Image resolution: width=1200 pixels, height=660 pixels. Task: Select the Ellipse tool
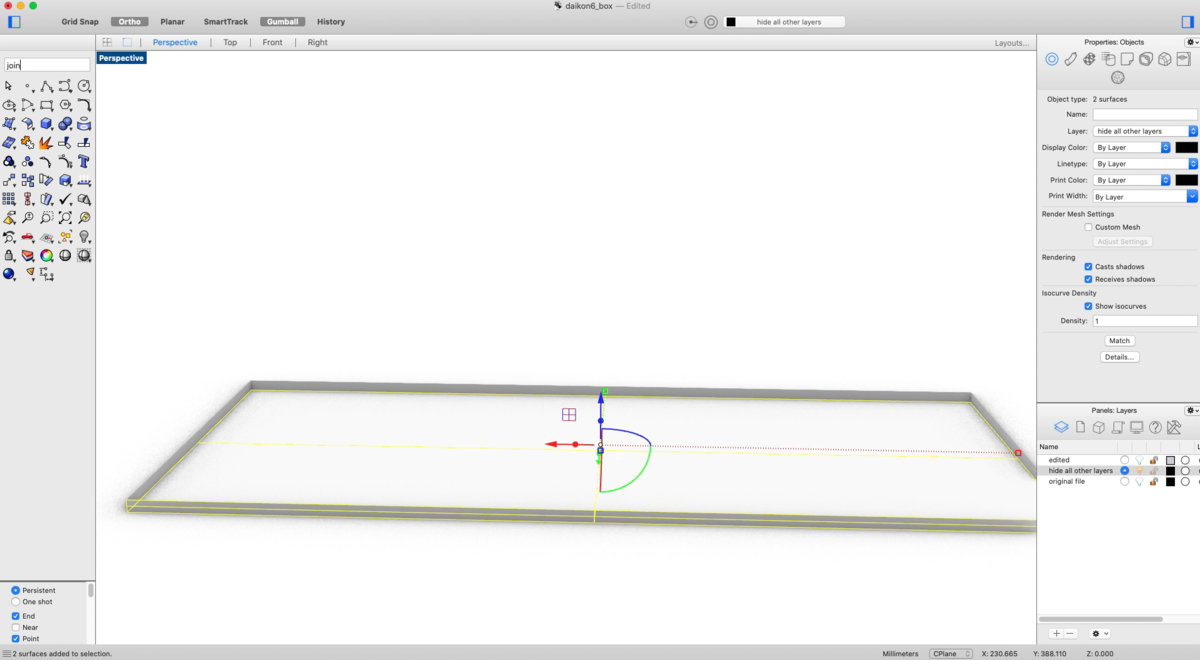point(9,105)
